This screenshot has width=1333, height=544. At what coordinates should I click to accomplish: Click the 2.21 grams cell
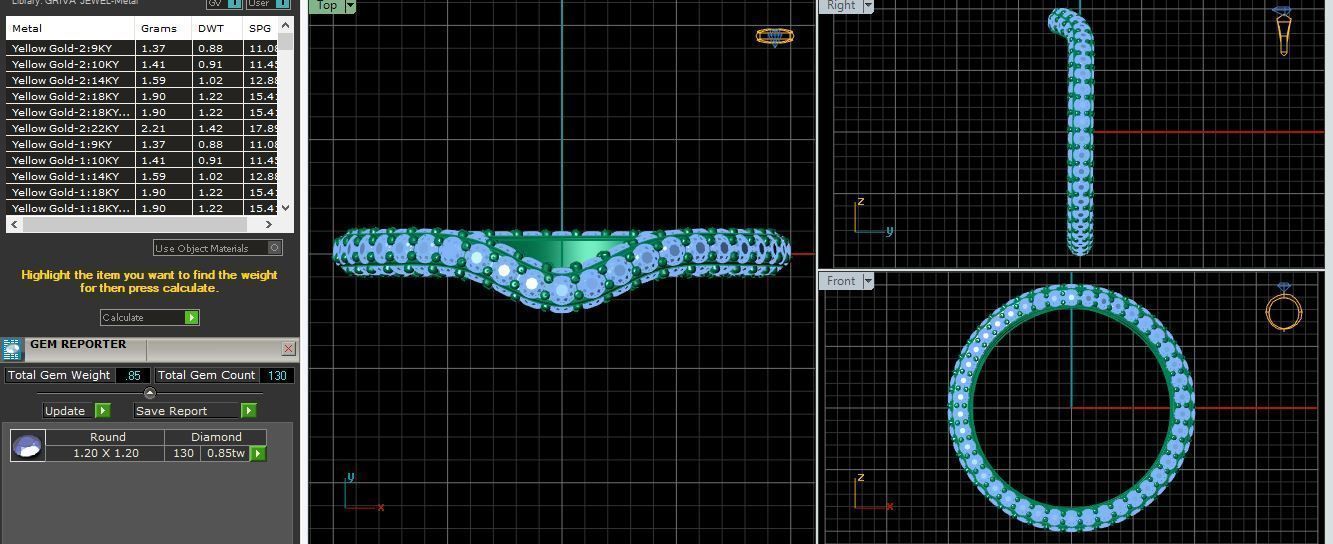[x=163, y=128]
